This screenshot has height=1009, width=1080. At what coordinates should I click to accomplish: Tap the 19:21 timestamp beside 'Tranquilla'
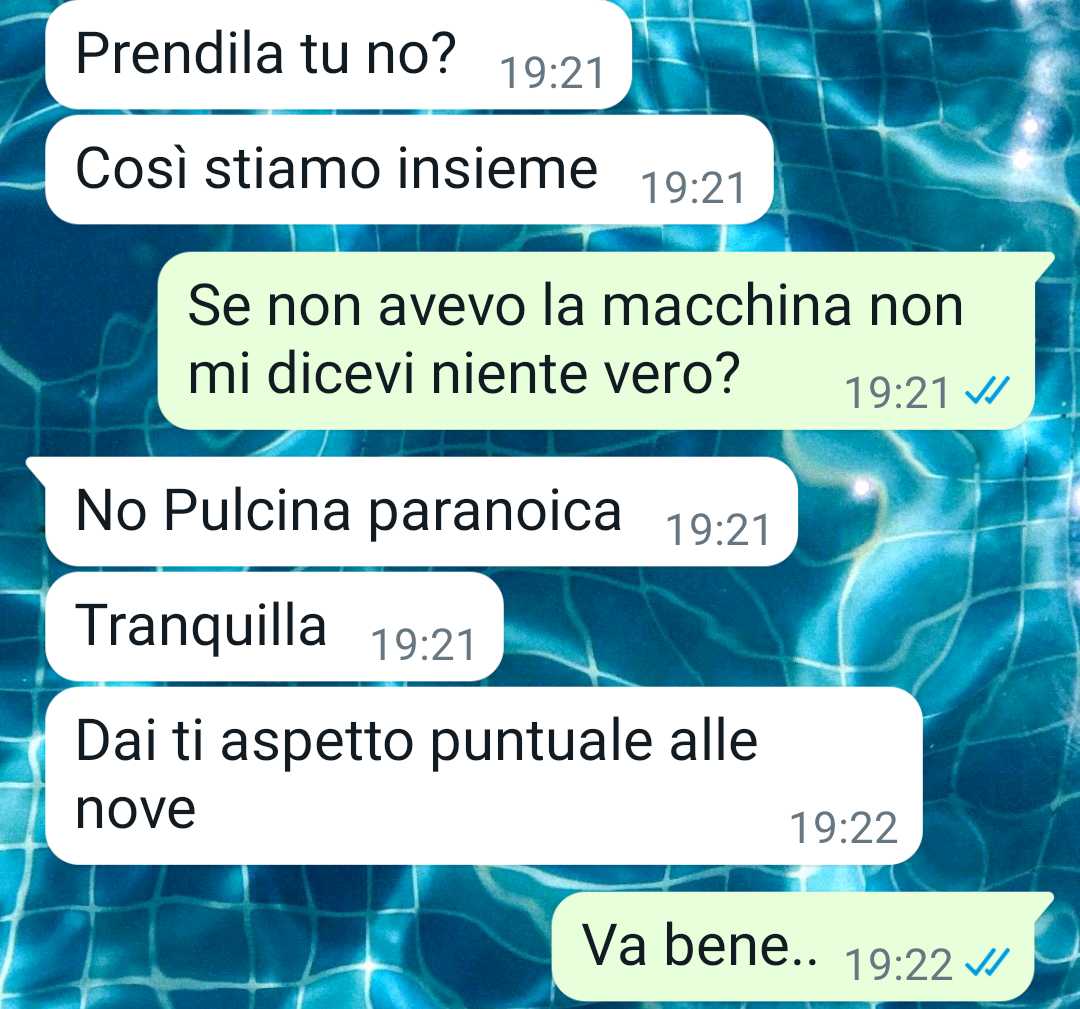pyautogui.click(x=423, y=645)
